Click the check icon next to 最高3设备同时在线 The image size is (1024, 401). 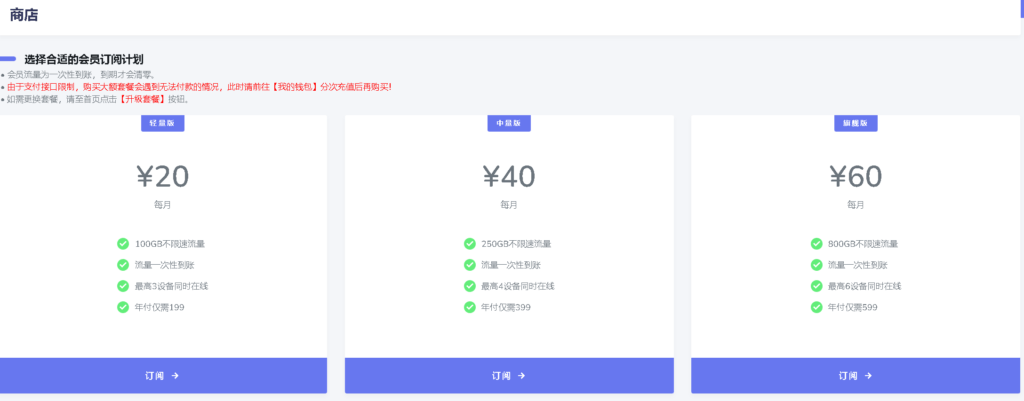coord(123,286)
